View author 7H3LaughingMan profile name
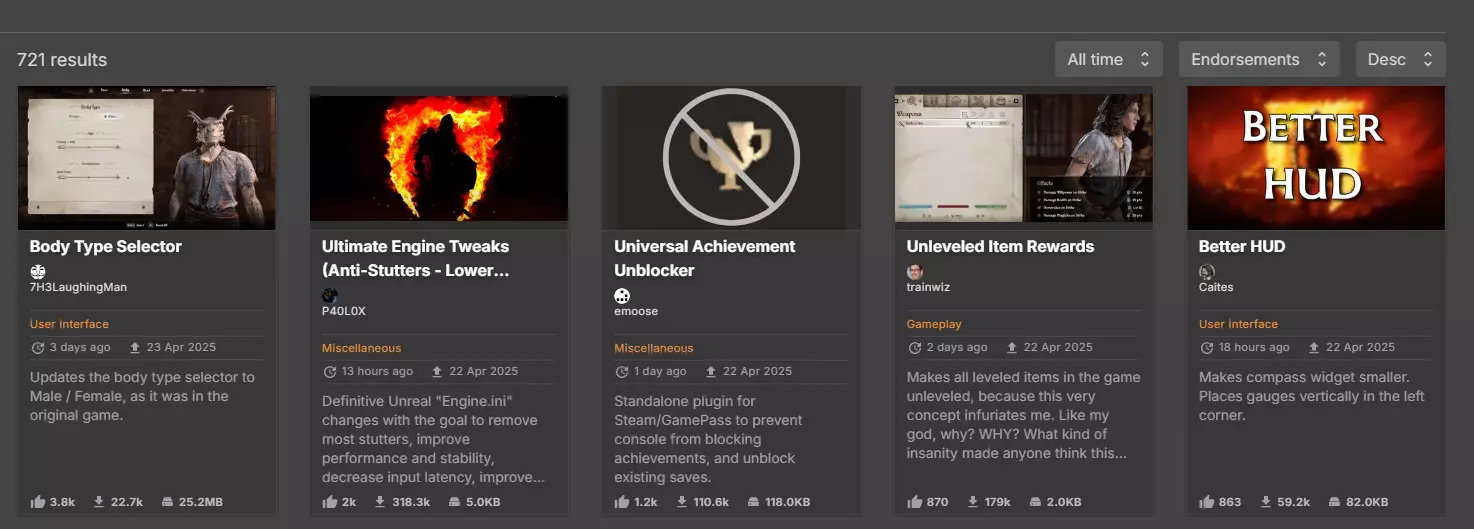Screen dimensions: 1474x529 click(78, 287)
